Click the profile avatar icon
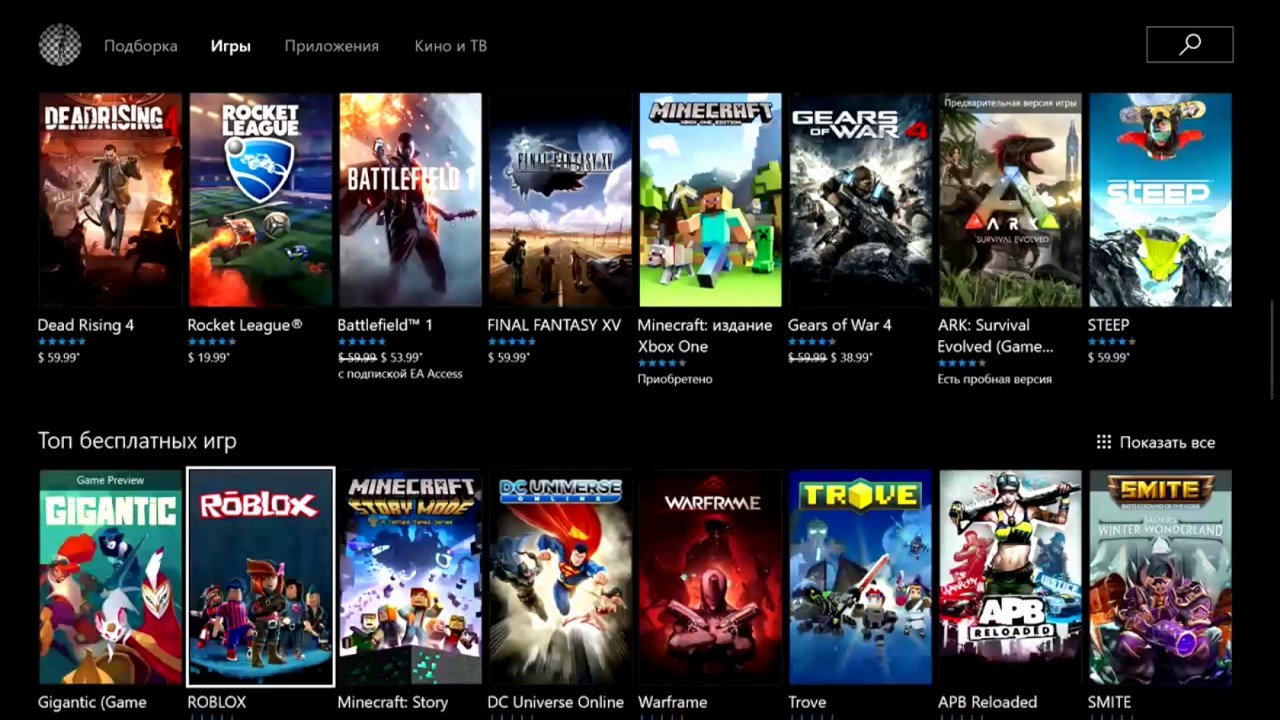1280x720 pixels. click(59, 45)
